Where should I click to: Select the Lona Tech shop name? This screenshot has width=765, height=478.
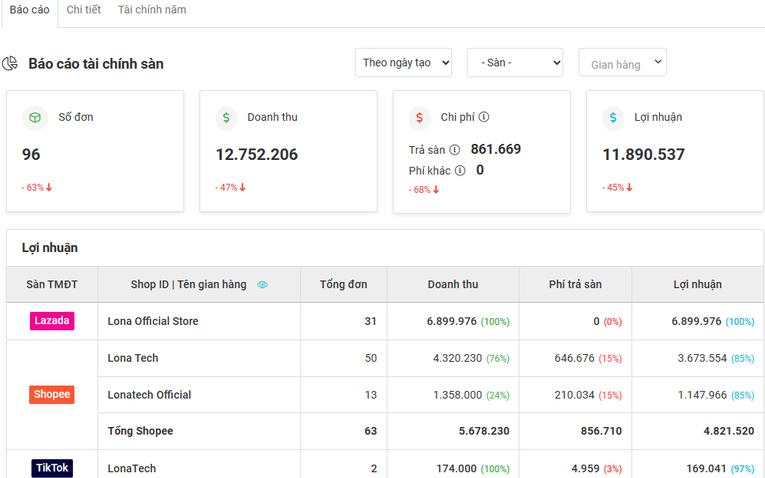click(x=133, y=358)
